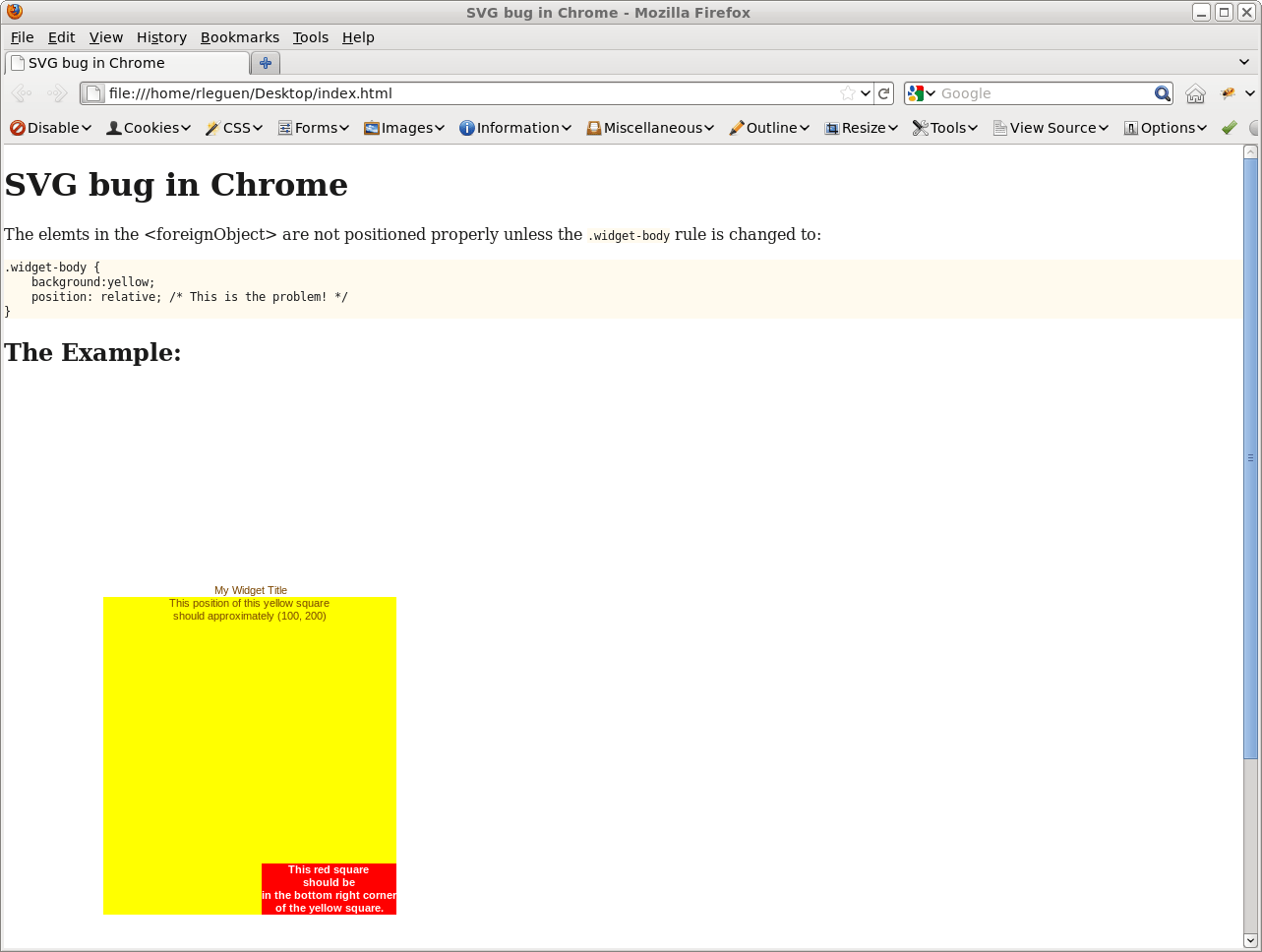
Task: Open the View Source toolbar menu
Action: click(x=1051, y=128)
